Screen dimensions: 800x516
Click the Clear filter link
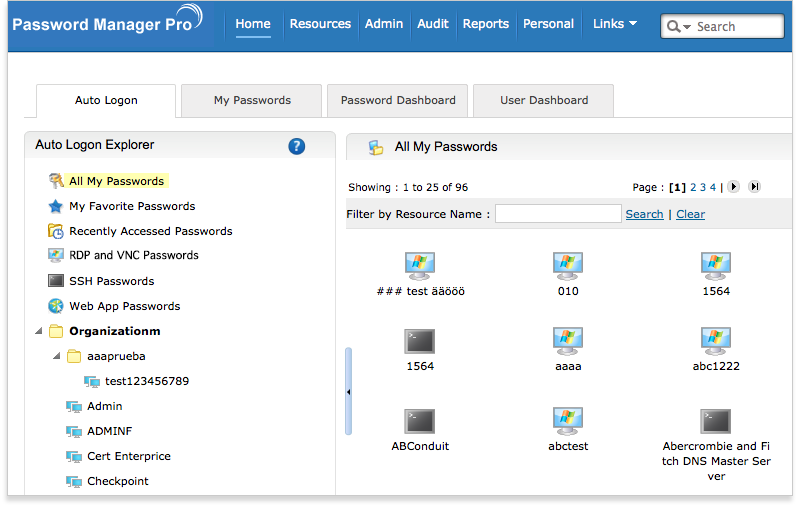(x=690, y=214)
